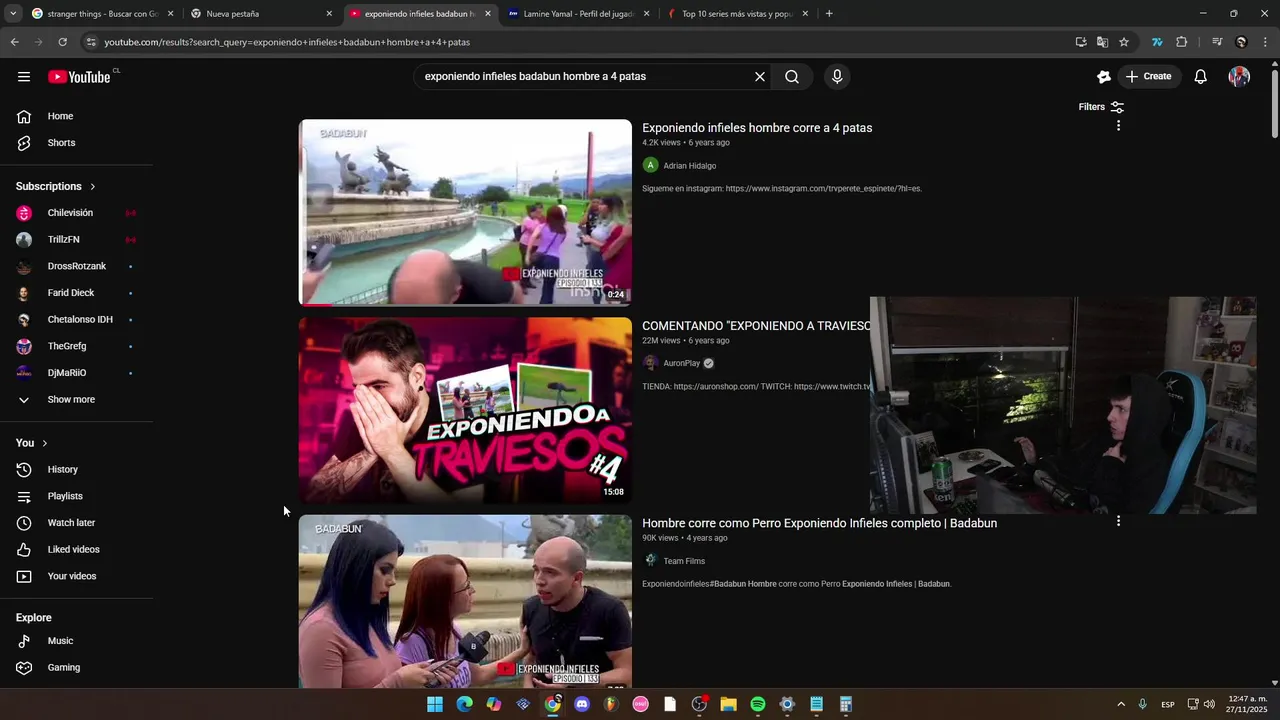The height and width of the screenshot is (720, 1280).
Task: Open the search Filters panel
Action: click(x=1101, y=107)
